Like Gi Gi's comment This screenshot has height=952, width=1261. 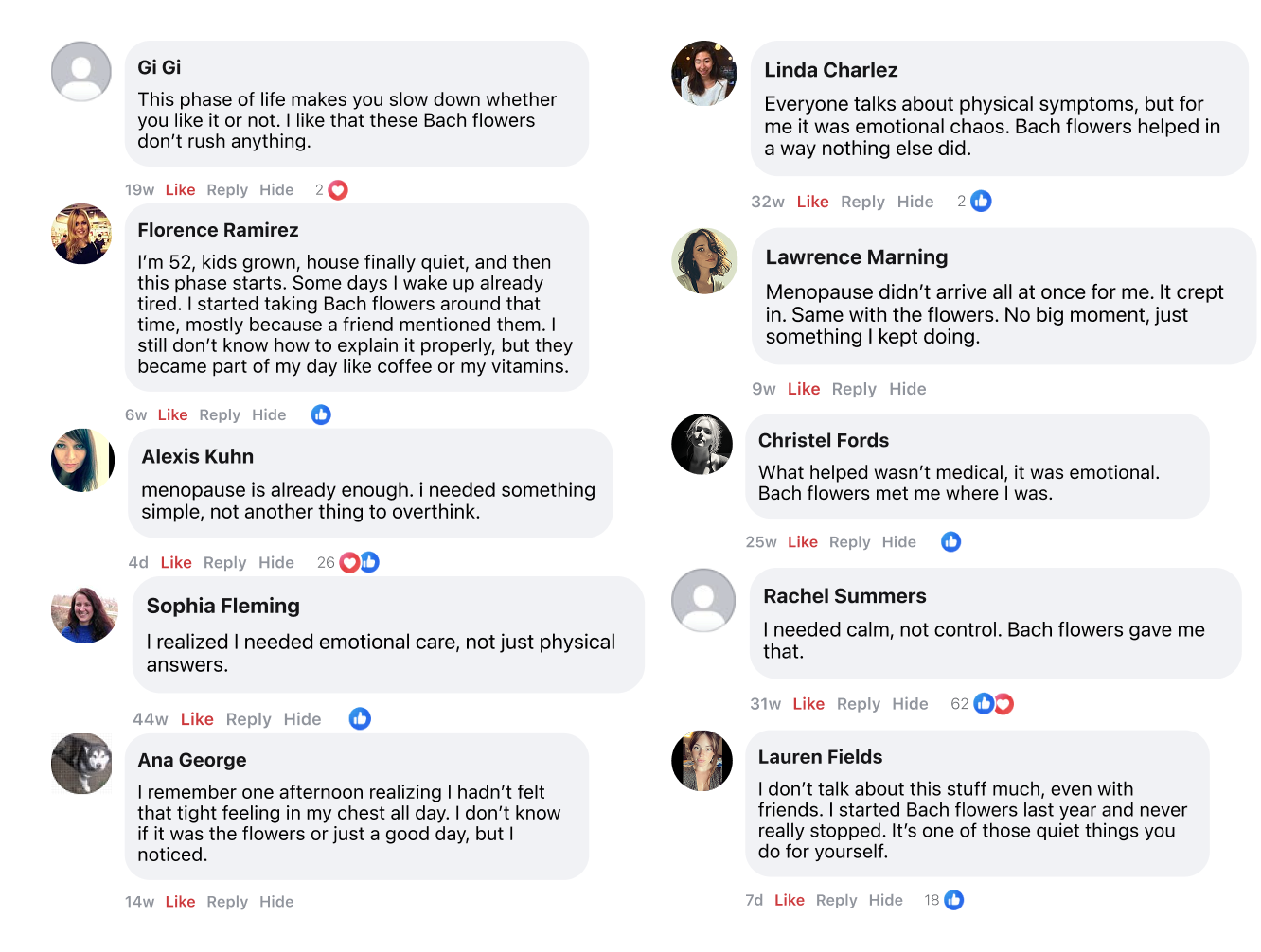click(x=180, y=190)
